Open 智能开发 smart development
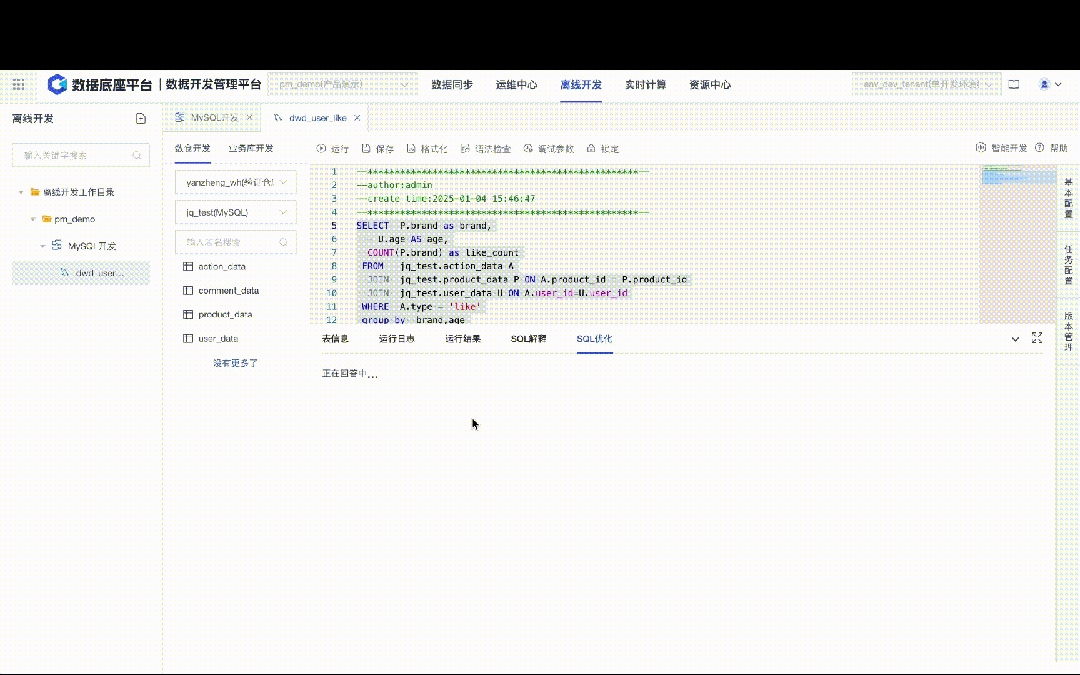The image size is (1080, 675). [x=1001, y=148]
